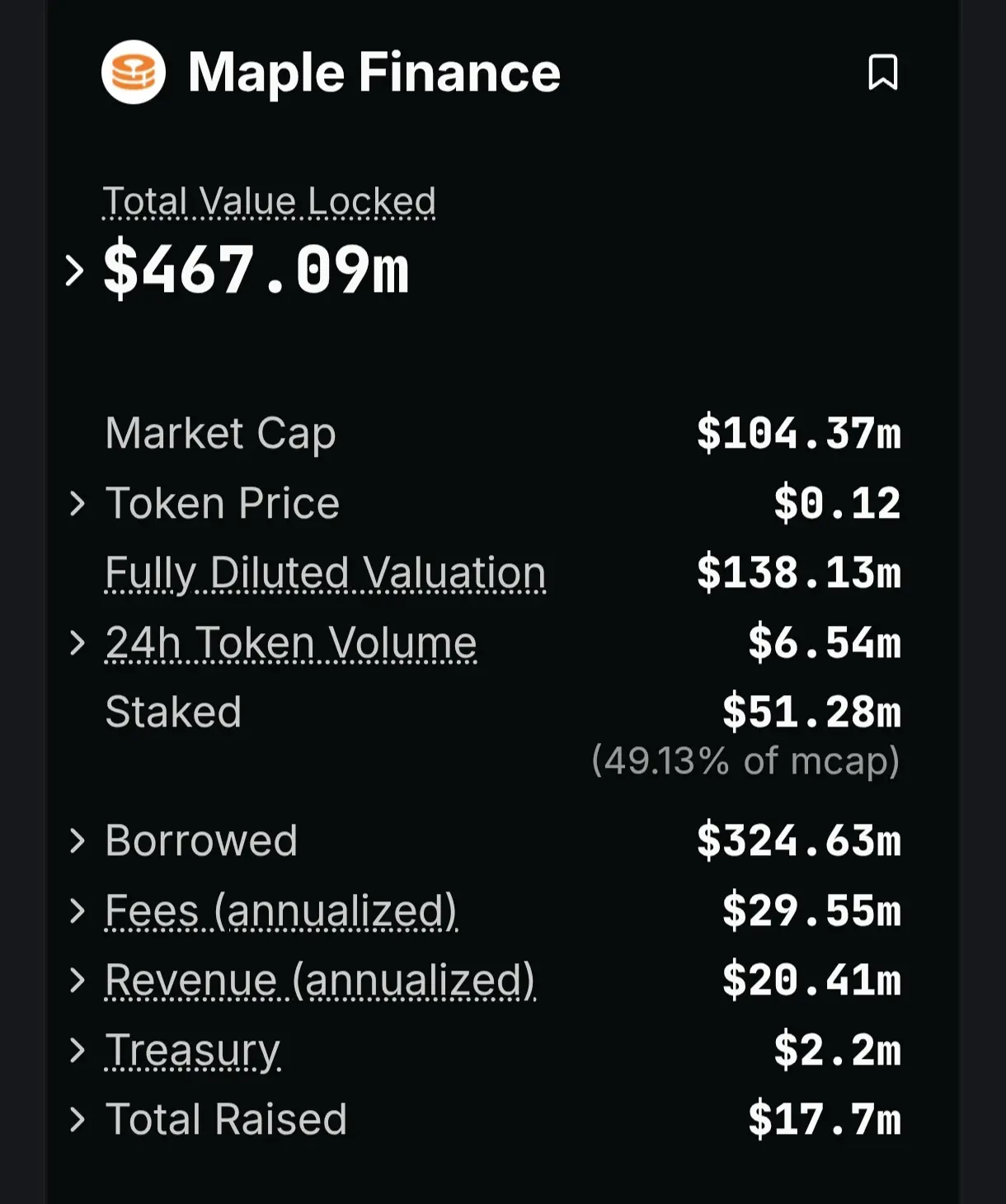This screenshot has width=1006, height=1204.
Task: Expand the 24h Token Volume chevron
Action: click(x=78, y=642)
